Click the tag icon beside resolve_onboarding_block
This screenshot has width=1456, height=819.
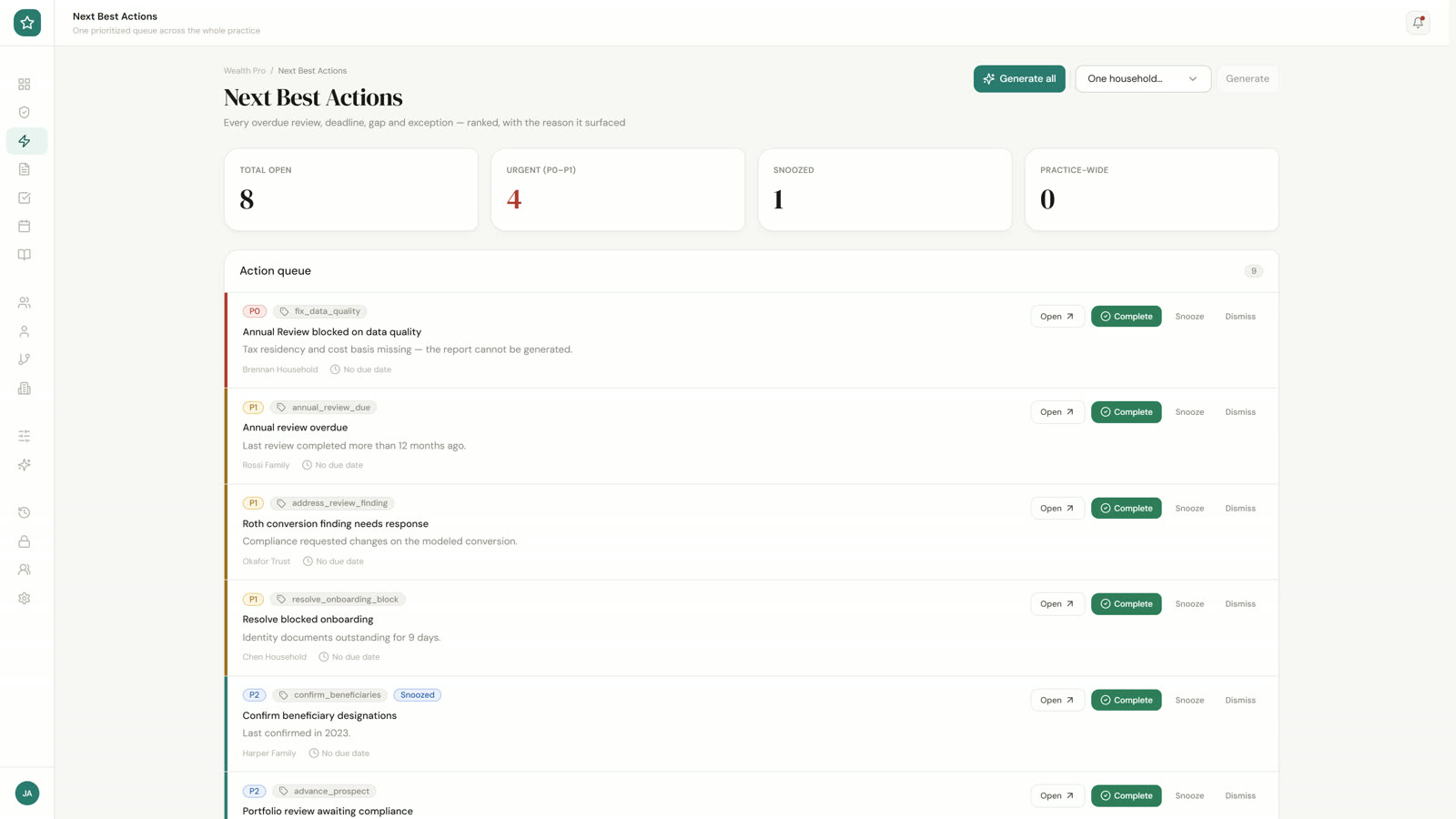pos(281,600)
